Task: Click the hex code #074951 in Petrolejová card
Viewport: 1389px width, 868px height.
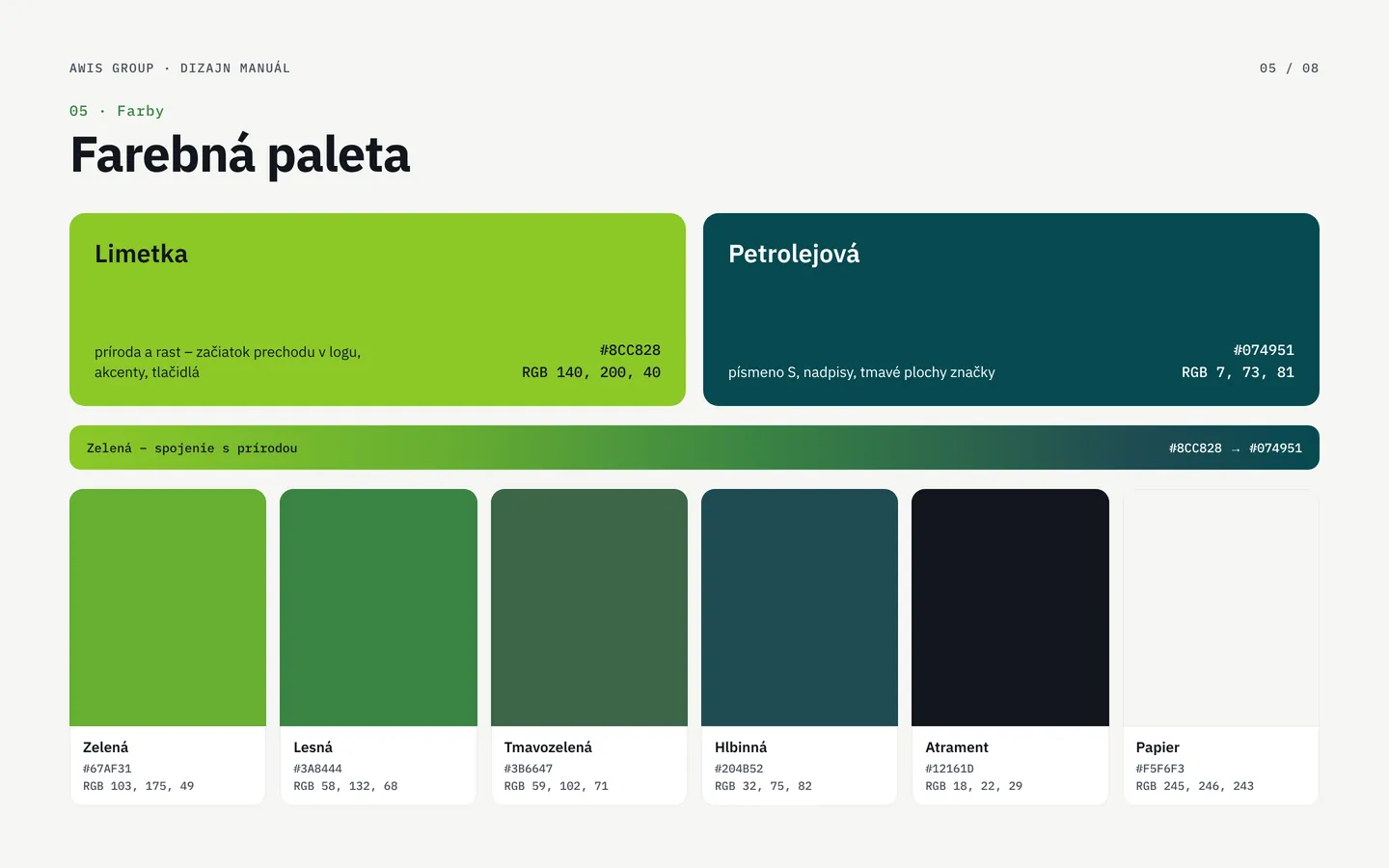Action: pos(1264,350)
